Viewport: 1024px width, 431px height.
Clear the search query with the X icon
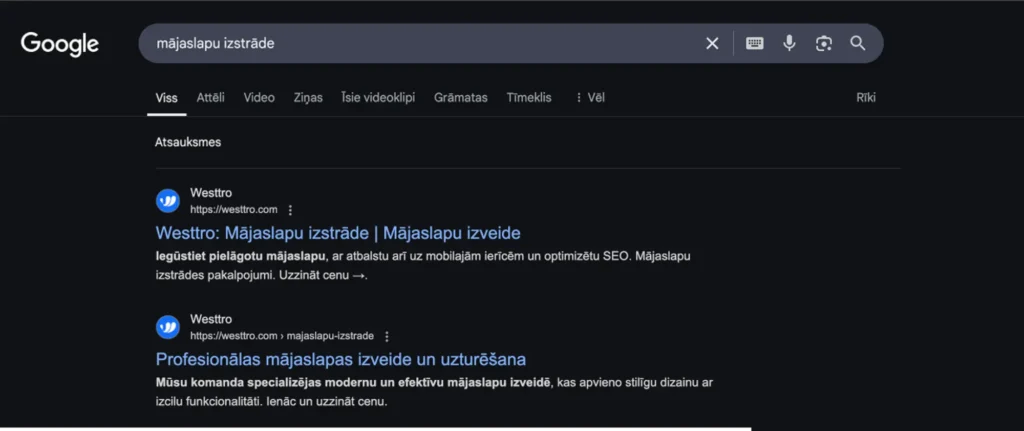click(712, 44)
